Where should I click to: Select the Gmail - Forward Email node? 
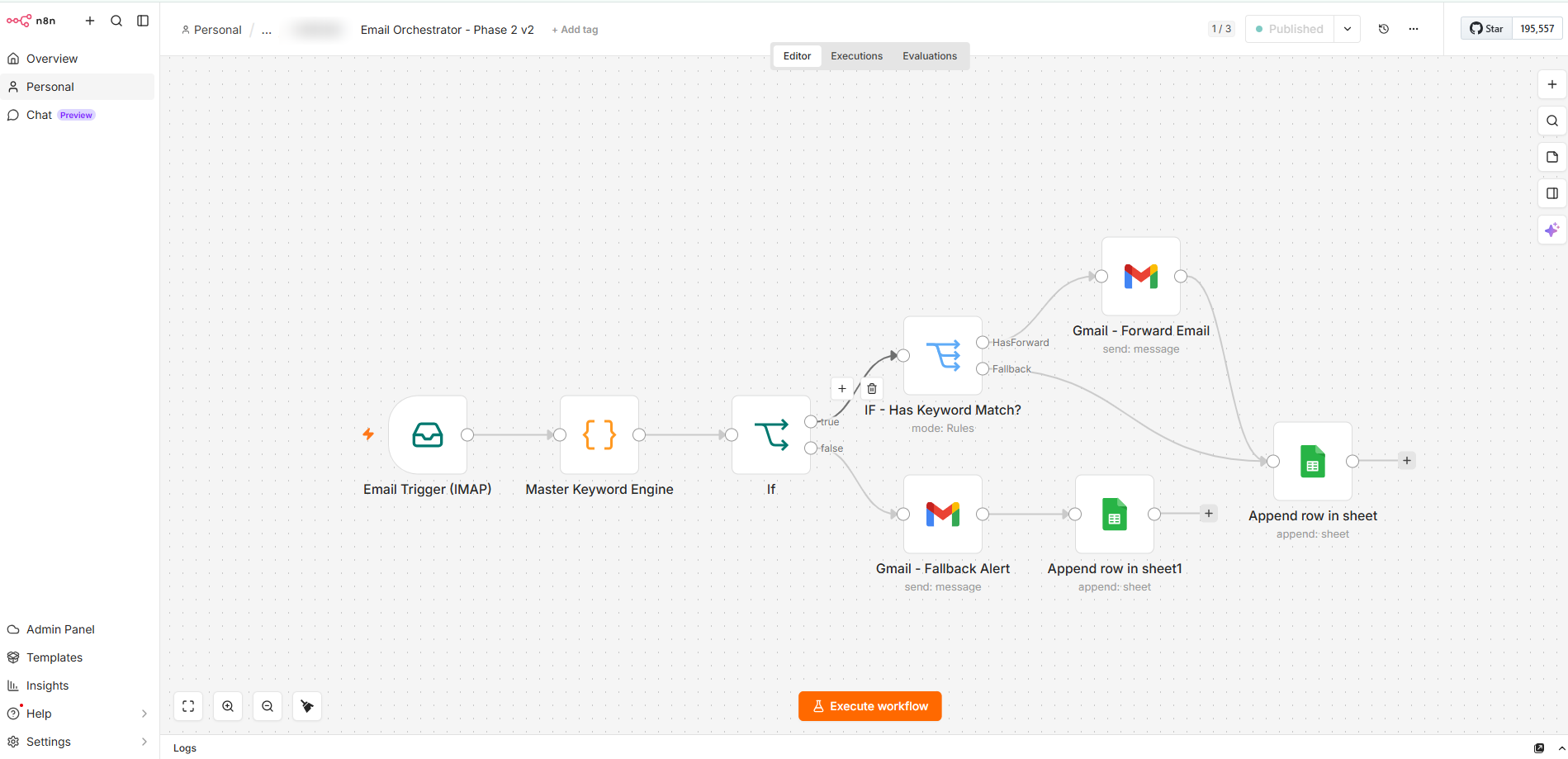[1141, 276]
